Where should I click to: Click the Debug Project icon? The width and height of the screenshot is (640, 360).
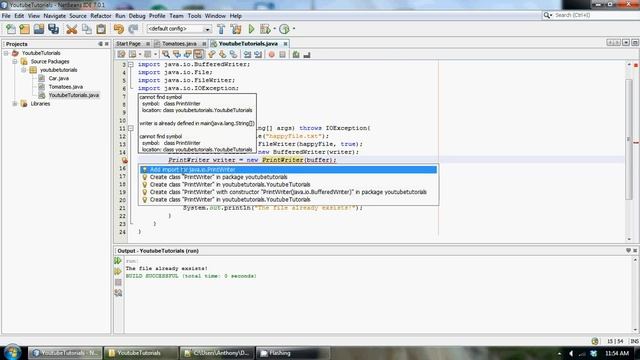pyautogui.click(x=265, y=29)
